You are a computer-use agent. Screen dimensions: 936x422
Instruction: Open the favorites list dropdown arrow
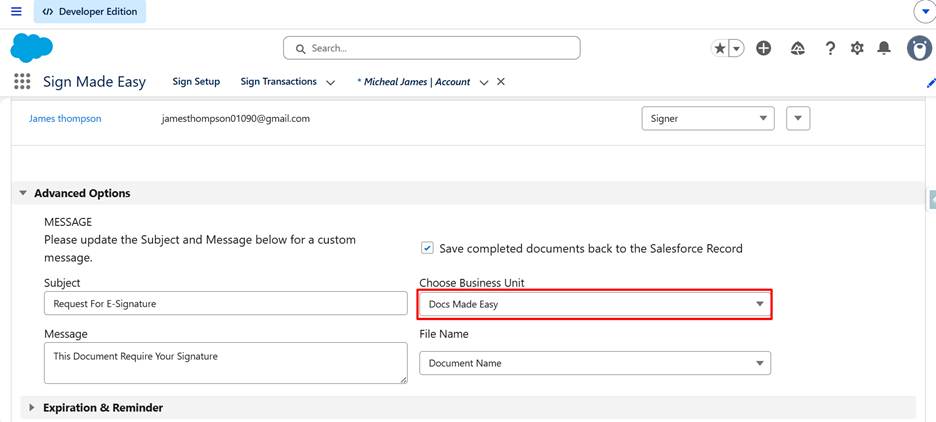point(737,48)
